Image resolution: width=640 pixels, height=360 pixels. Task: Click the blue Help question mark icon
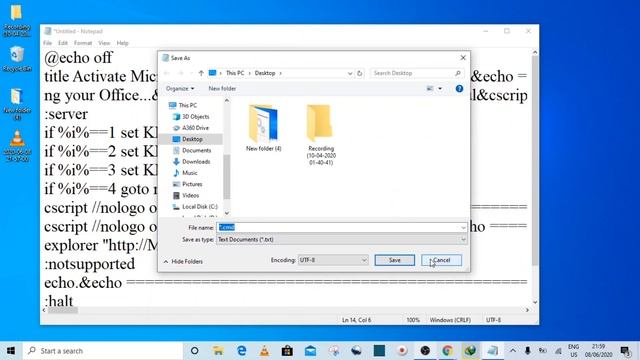[x=459, y=89]
